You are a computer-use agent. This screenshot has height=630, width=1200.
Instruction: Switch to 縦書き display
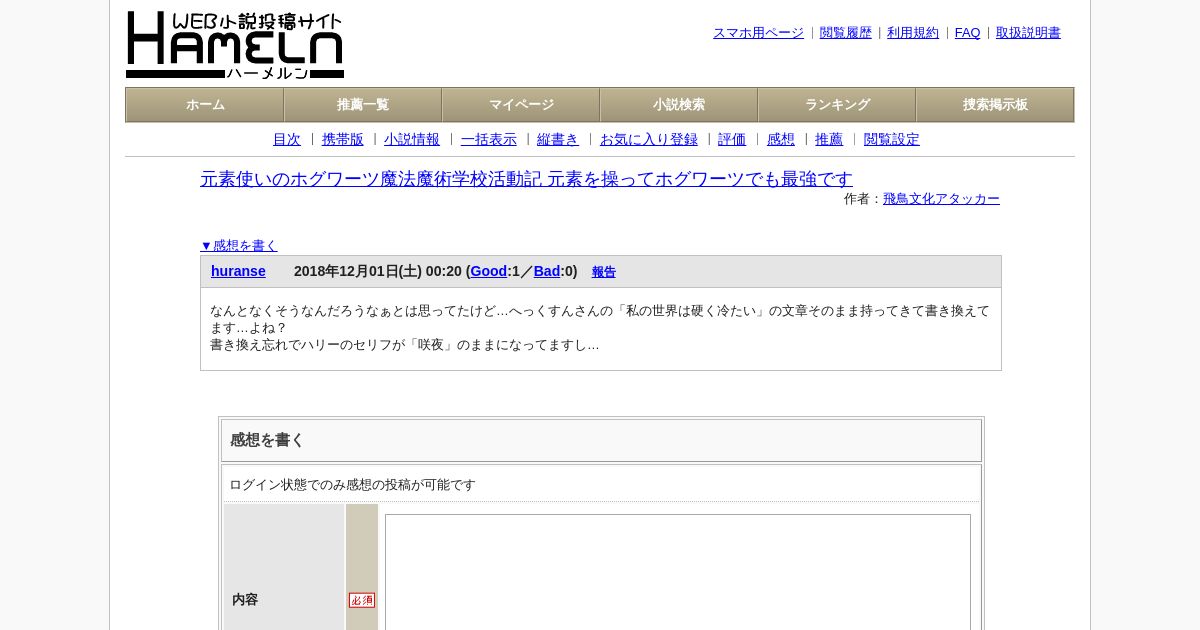click(558, 139)
